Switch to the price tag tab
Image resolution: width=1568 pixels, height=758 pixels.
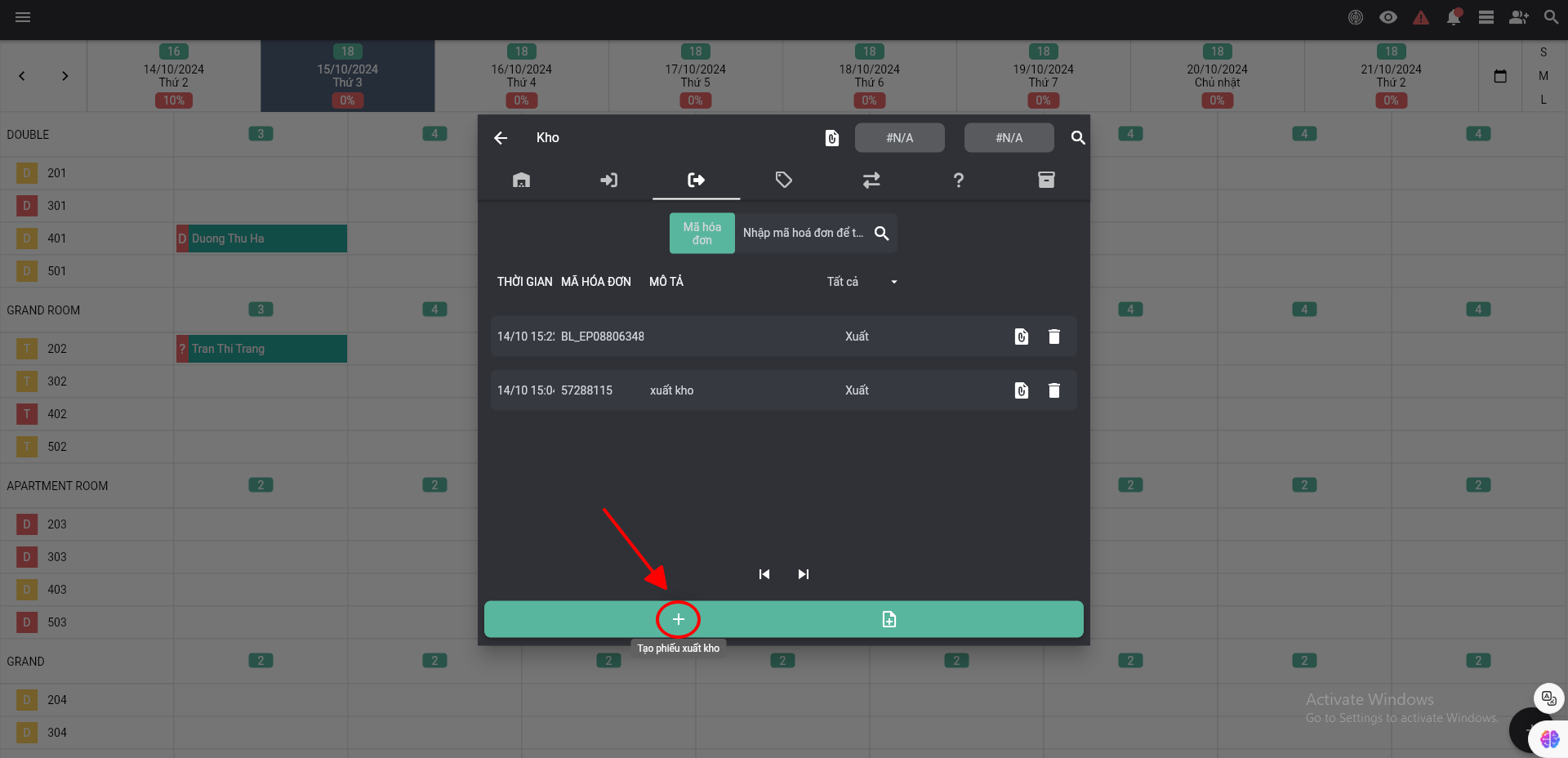tap(784, 180)
